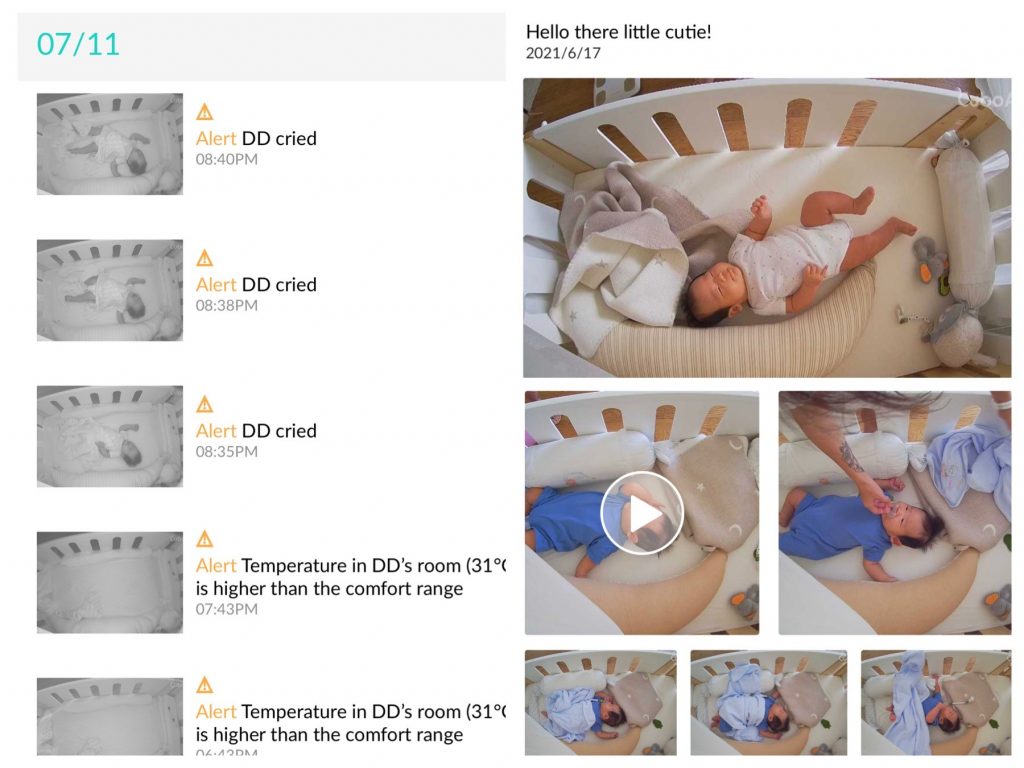Select the "DD cried" alert at 08:35PM
Screen dimensions: 1024x768
(x=256, y=430)
